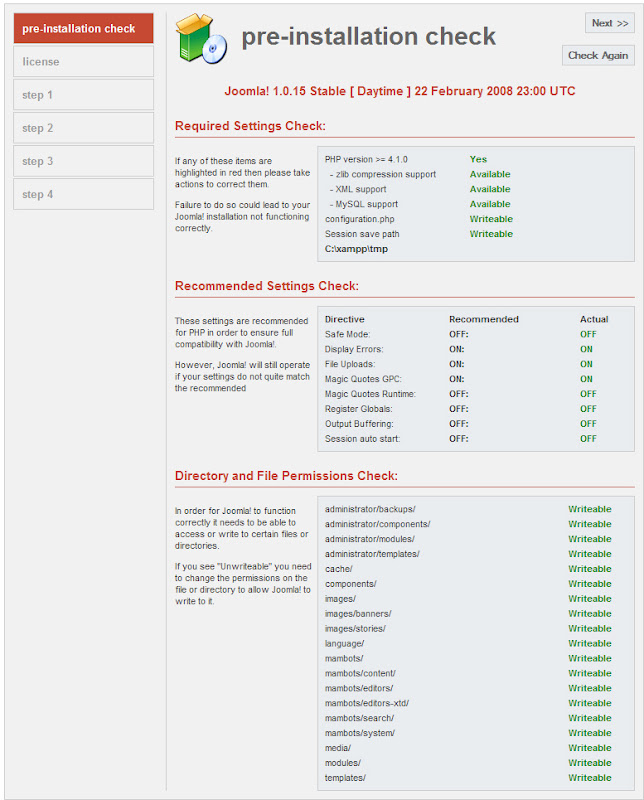644x800 pixels.
Task: Click the Register Globals directive
Action: click(x=358, y=409)
